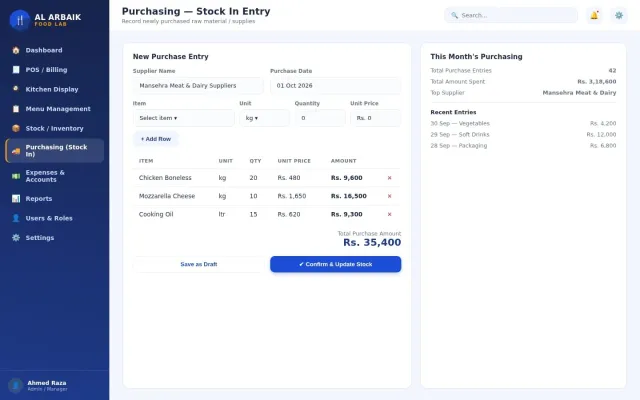Click the Search box in header
640x400 pixels.
511,16
